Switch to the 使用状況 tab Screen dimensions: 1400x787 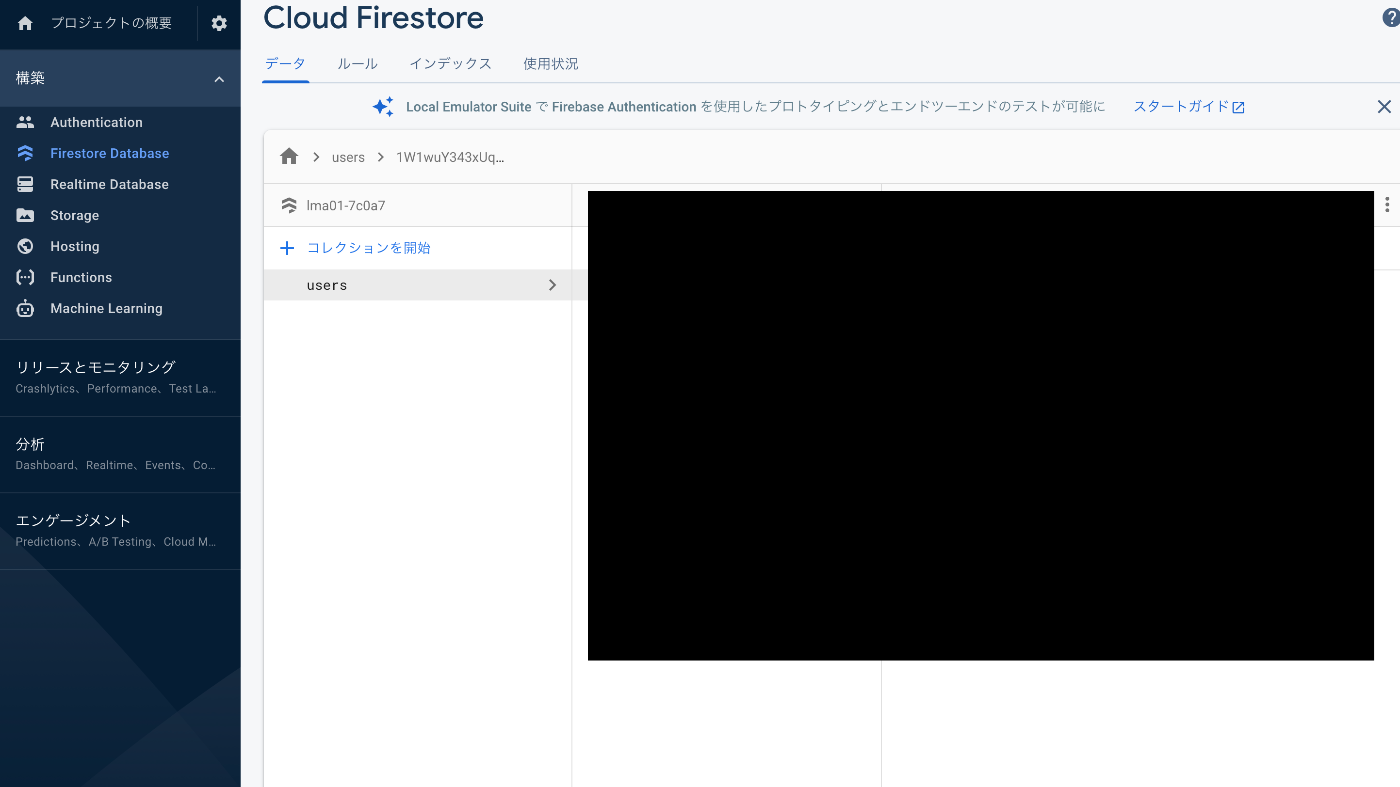[551, 63]
